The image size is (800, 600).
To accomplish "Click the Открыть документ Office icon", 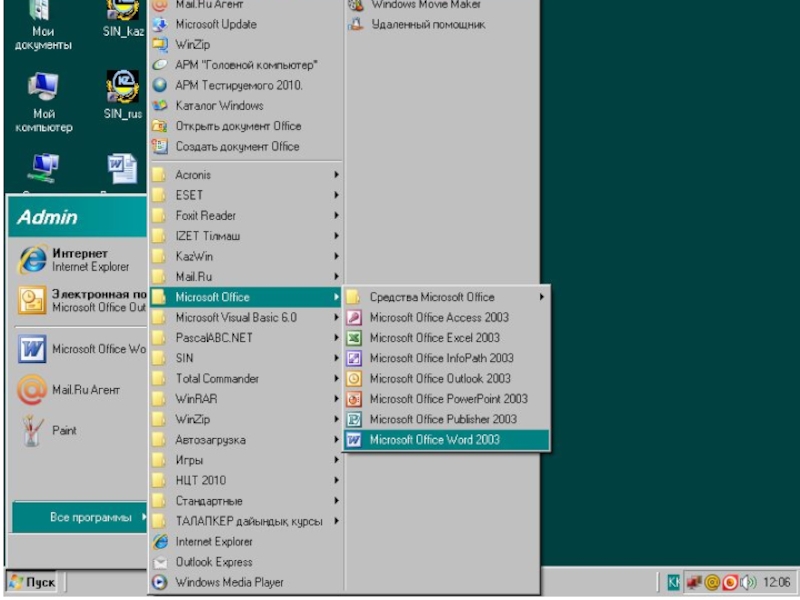I will pyautogui.click(x=160, y=126).
